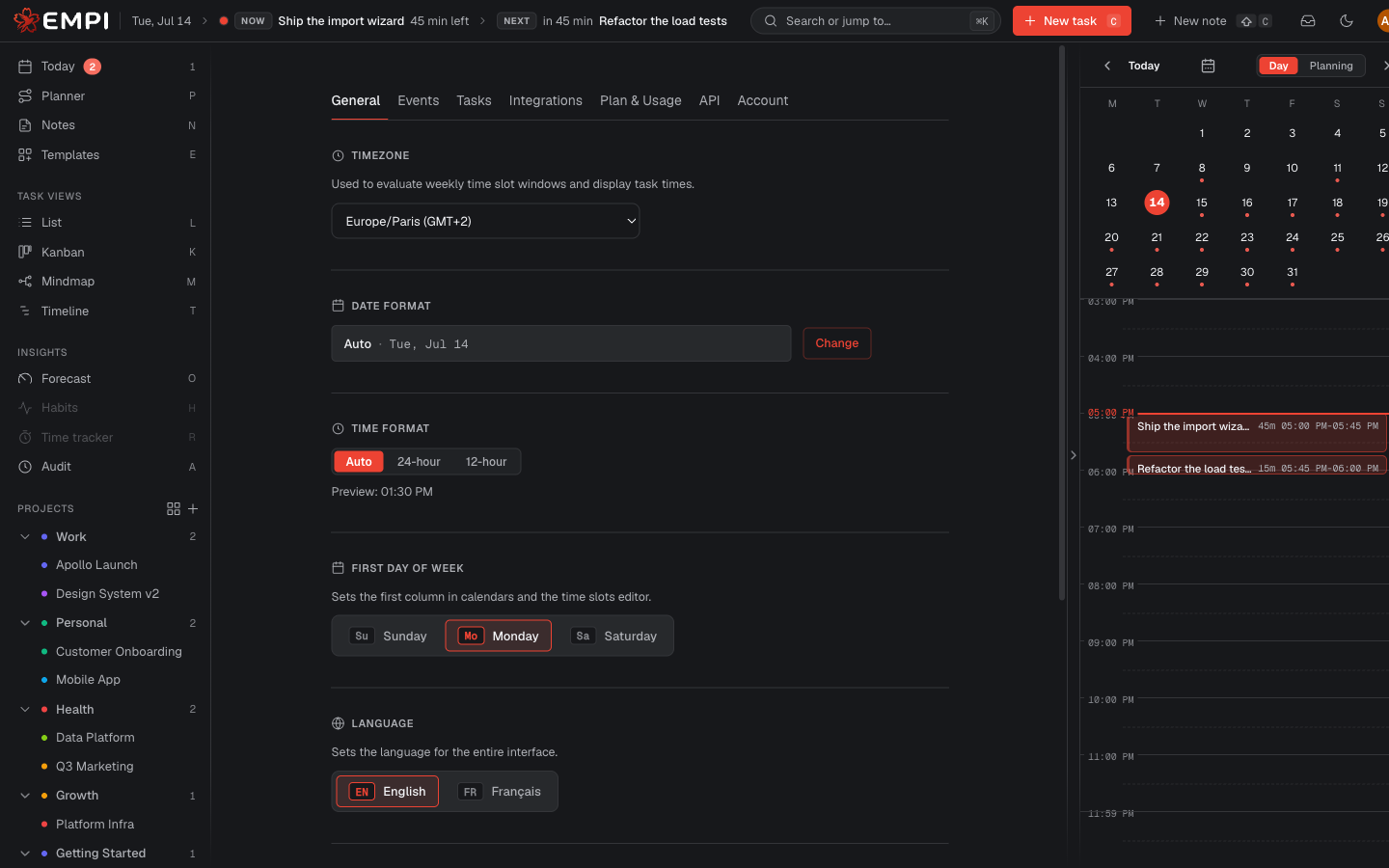The width and height of the screenshot is (1389, 868).
Task: Click the Search or jump to field
Action: (876, 20)
